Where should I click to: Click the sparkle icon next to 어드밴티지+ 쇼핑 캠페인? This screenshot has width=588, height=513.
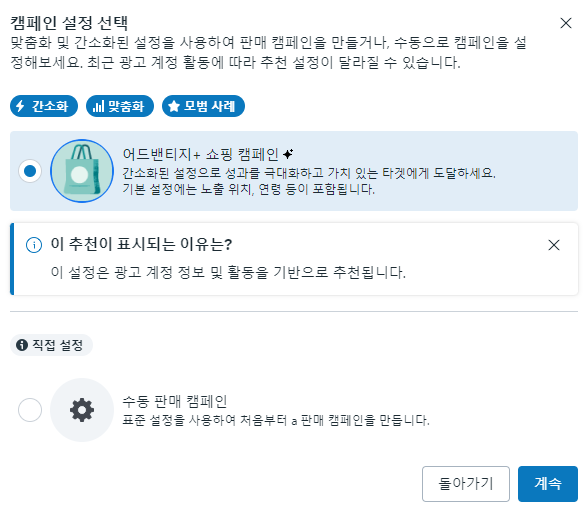click(288, 154)
